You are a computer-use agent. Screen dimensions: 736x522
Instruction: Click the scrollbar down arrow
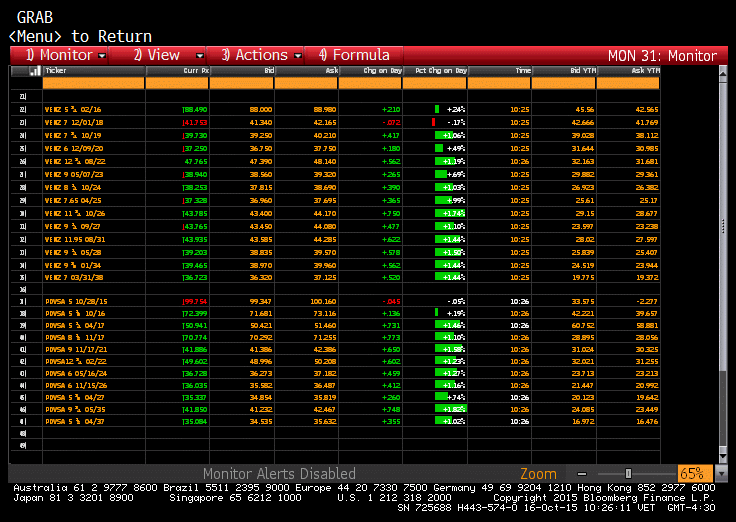coord(723,456)
